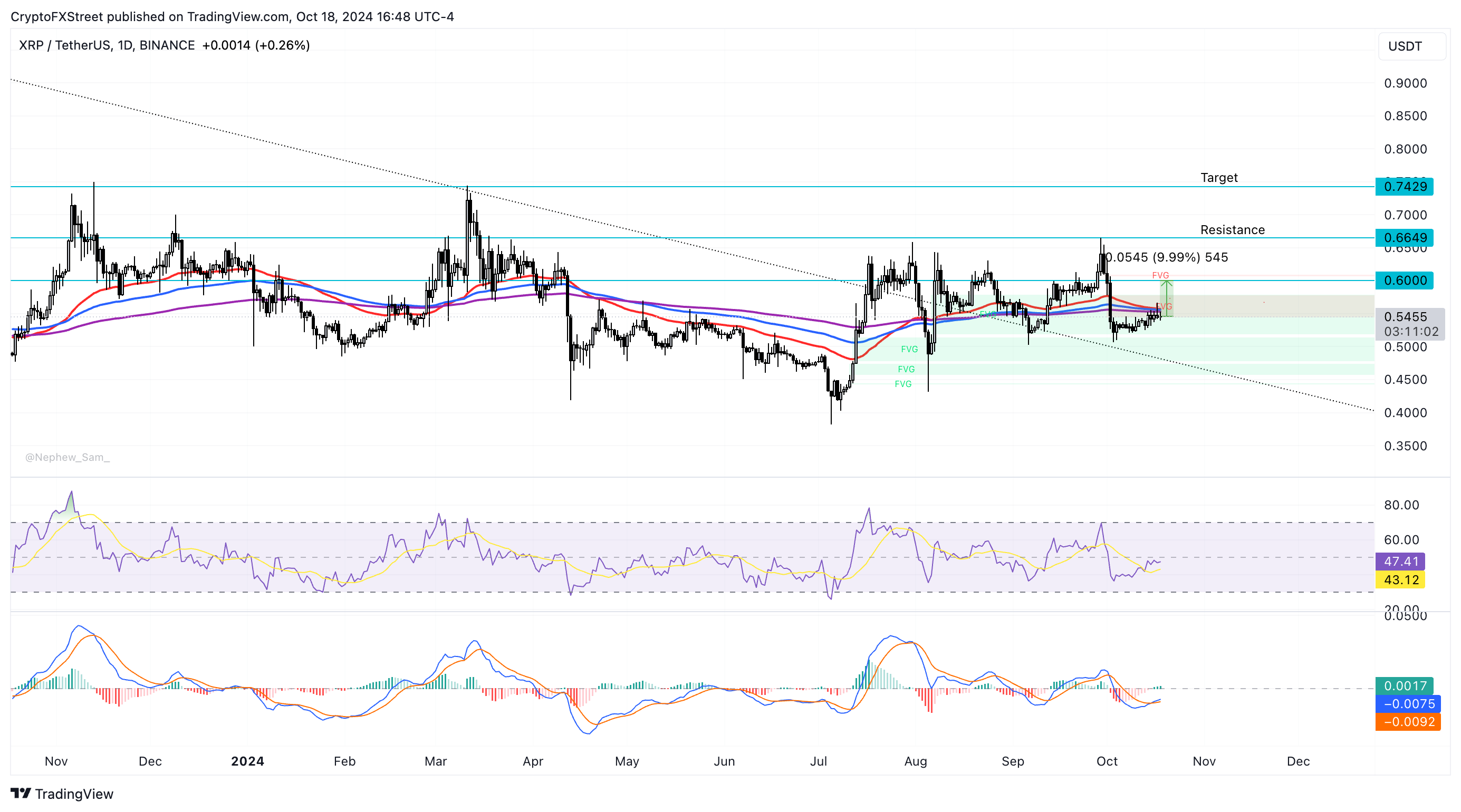
Task: Click the USDT currency label above the price scale
Action: [1410, 47]
